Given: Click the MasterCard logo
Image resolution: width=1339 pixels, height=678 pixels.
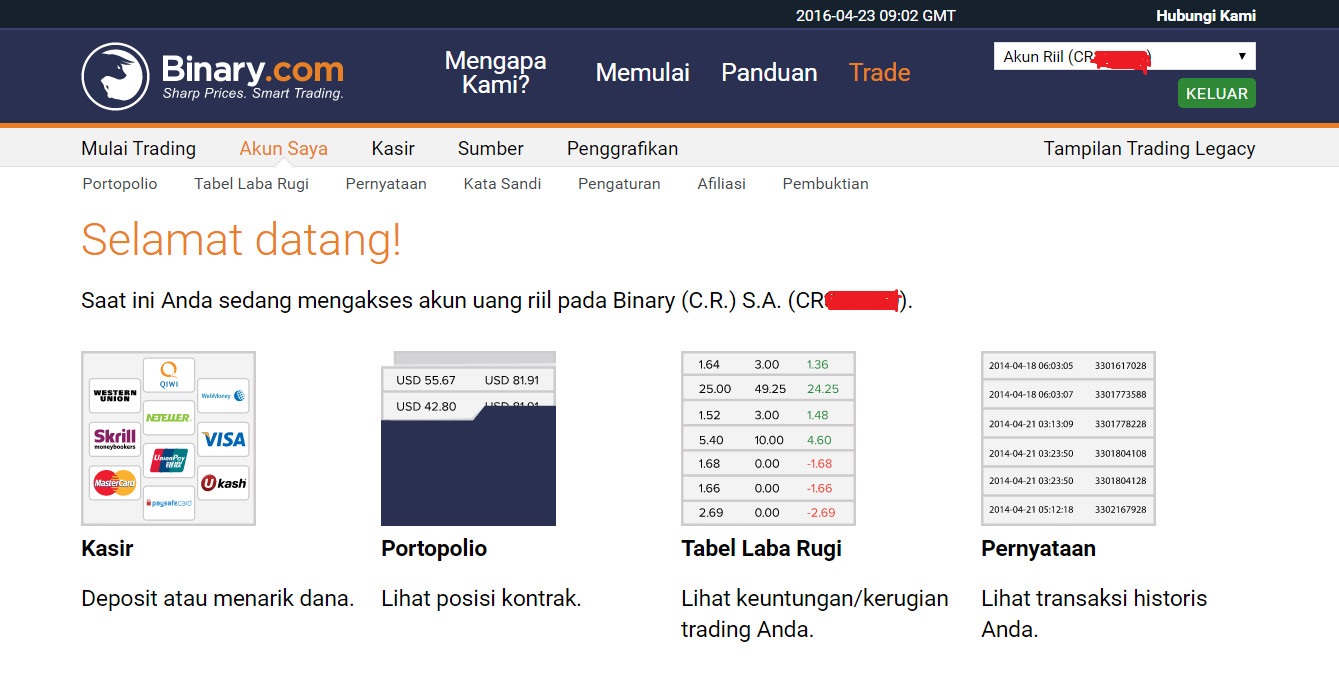Looking at the screenshot, I should [x=115, y=484].
